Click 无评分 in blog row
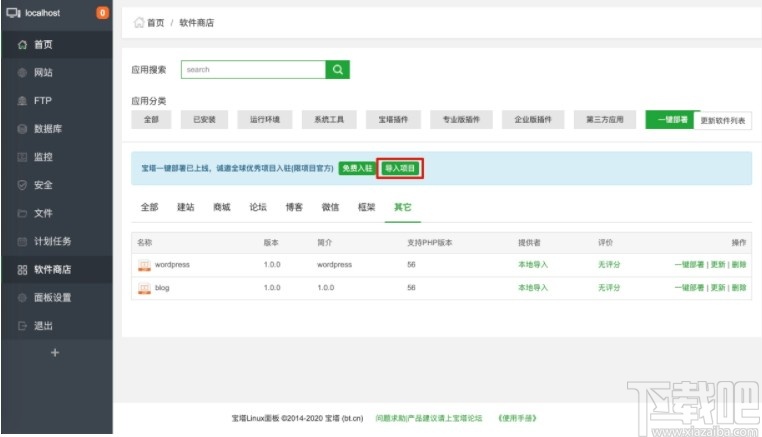This screenshot has width=762, height=437. 609,288
